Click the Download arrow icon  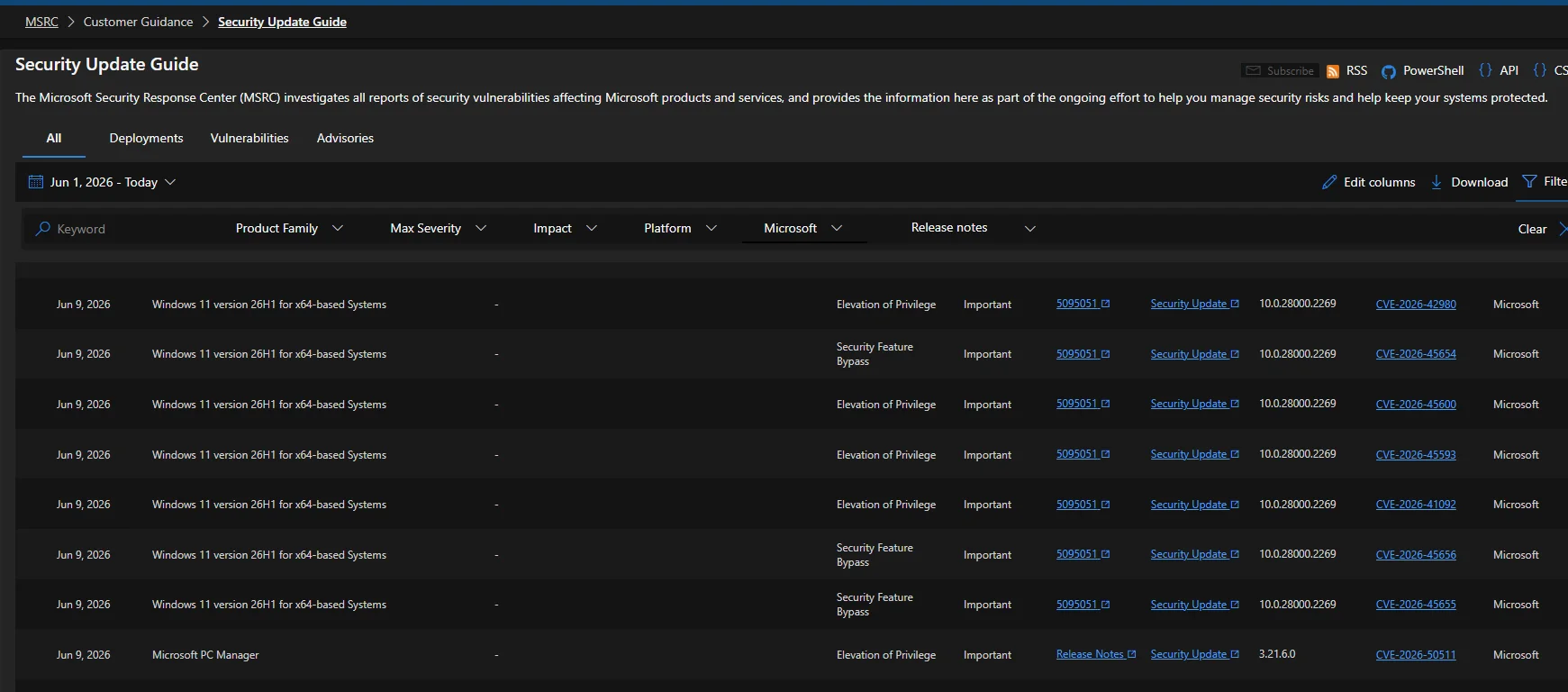coord(1437,182)
